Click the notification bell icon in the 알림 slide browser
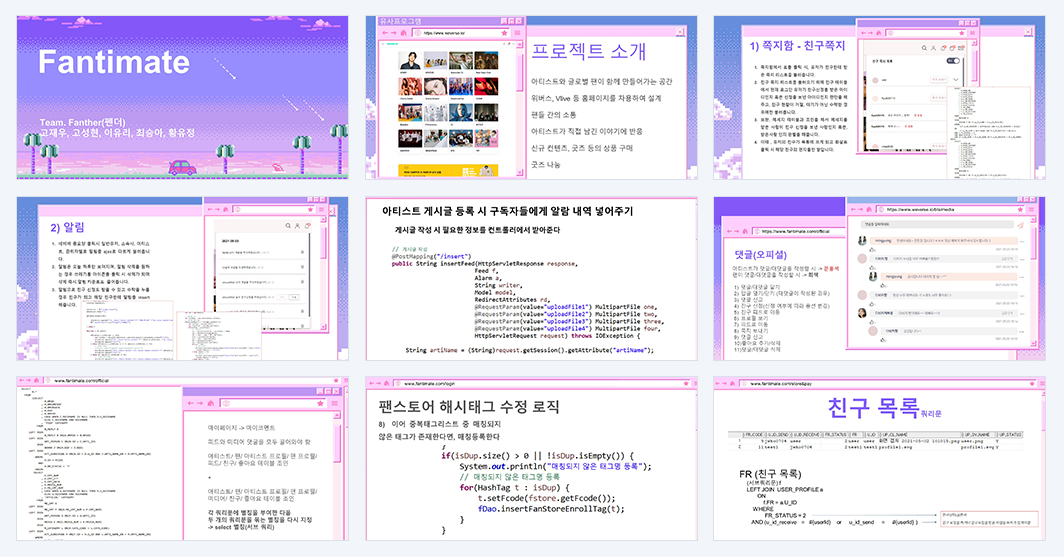 tap(308, 225)
